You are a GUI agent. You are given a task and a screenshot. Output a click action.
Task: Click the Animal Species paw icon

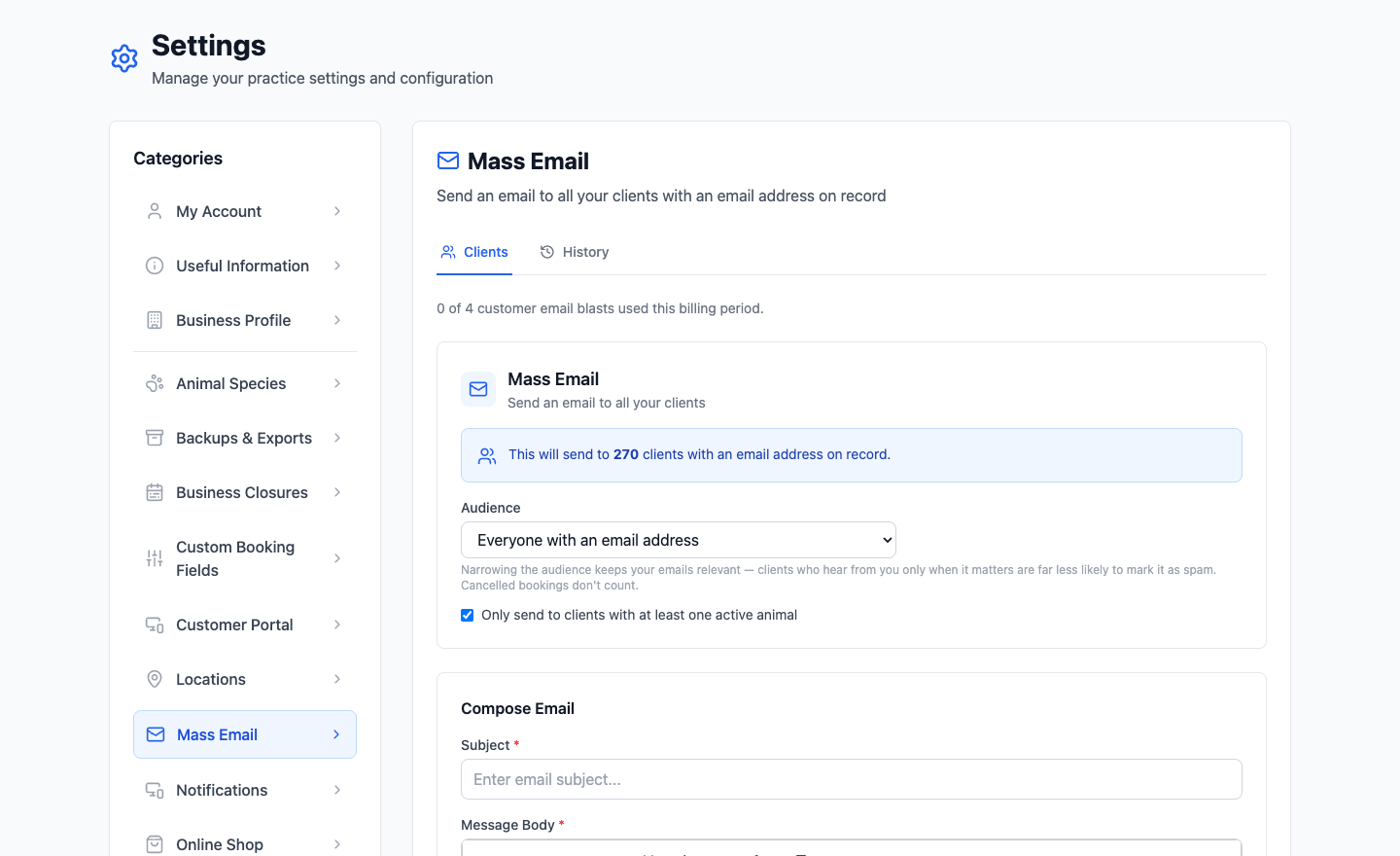click(155, 383)
